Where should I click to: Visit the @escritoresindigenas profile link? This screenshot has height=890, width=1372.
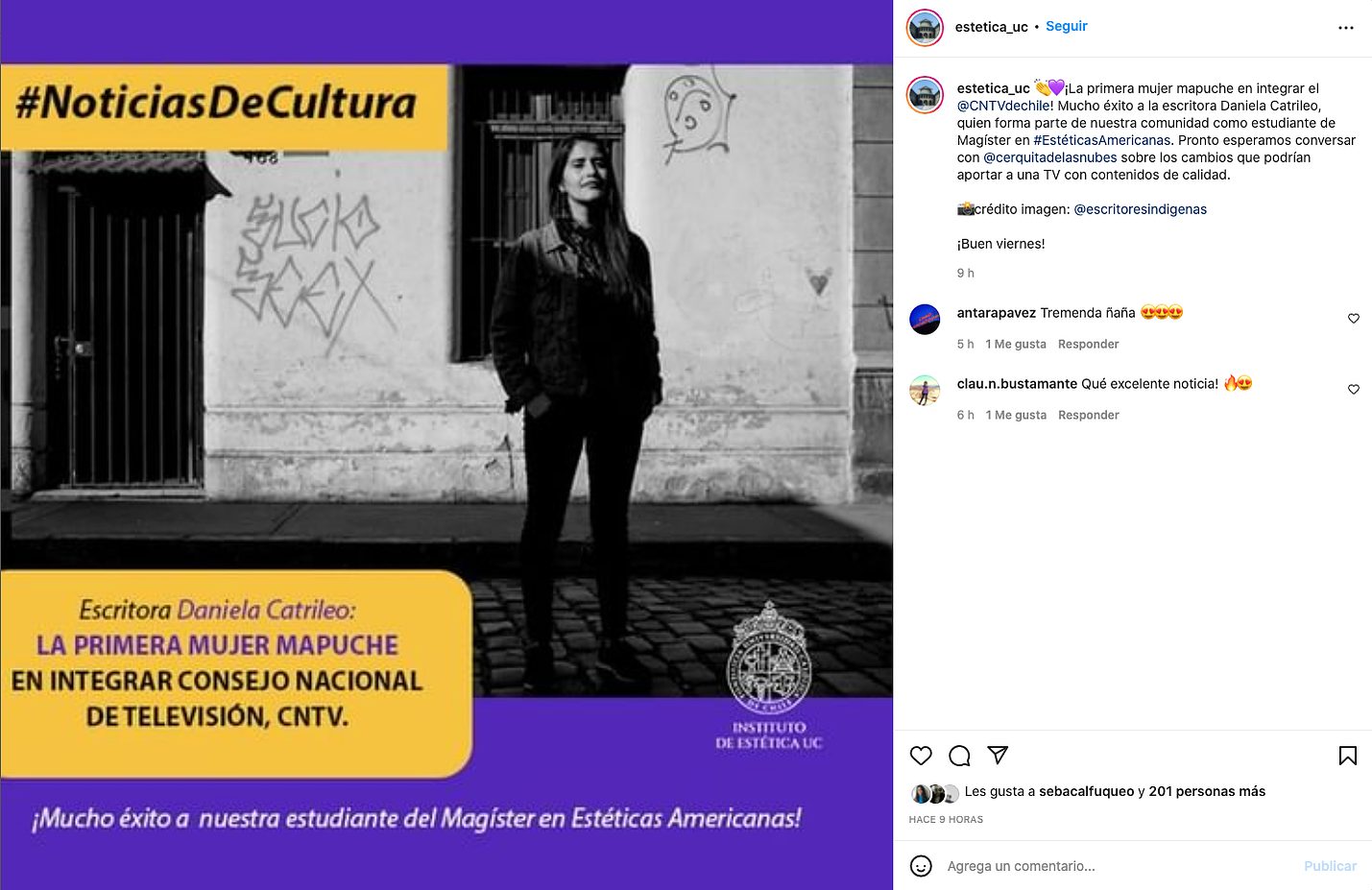[x=1140, y=209]
